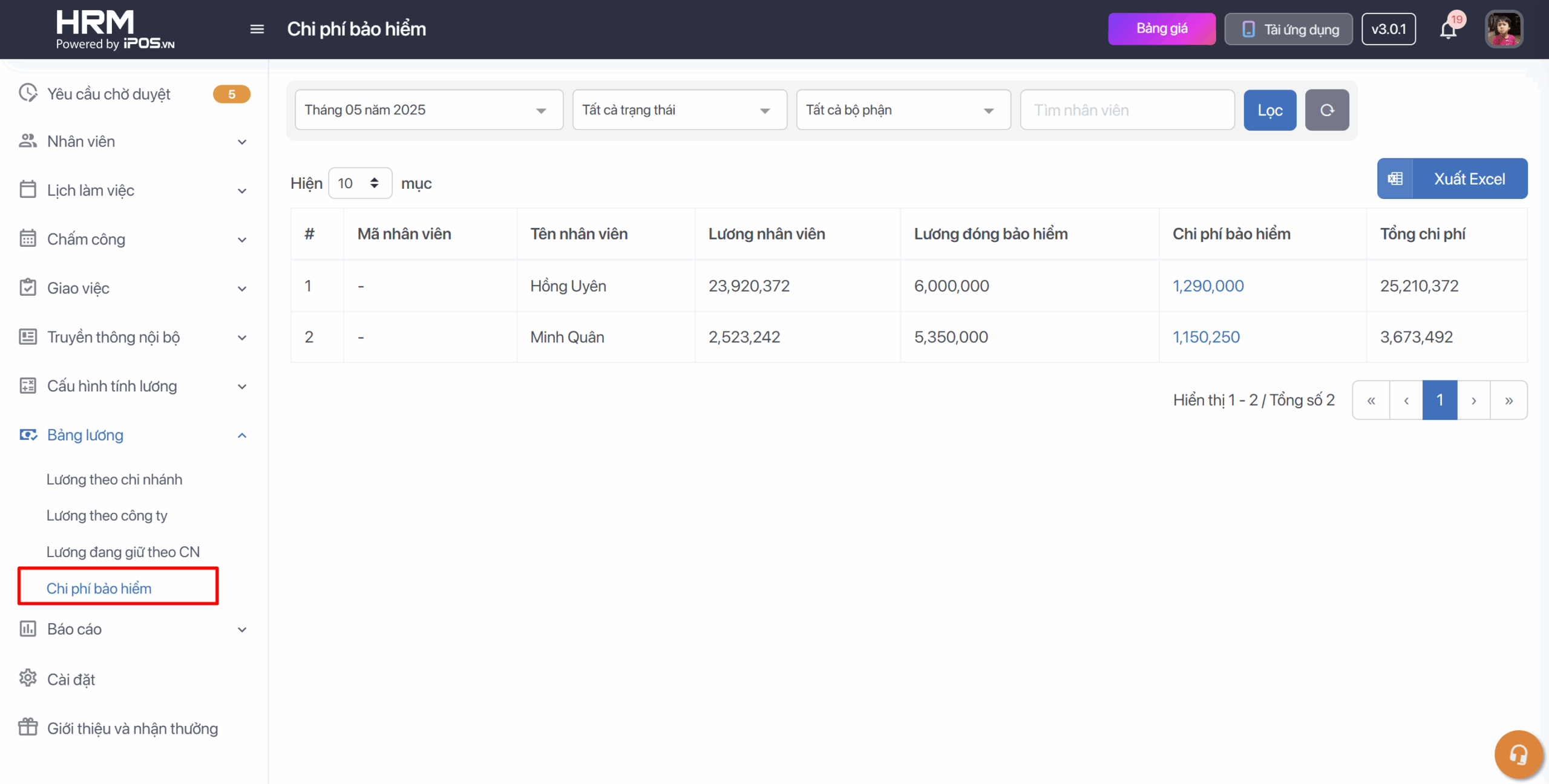Change the items-per-page stepper showing 10

360,183
